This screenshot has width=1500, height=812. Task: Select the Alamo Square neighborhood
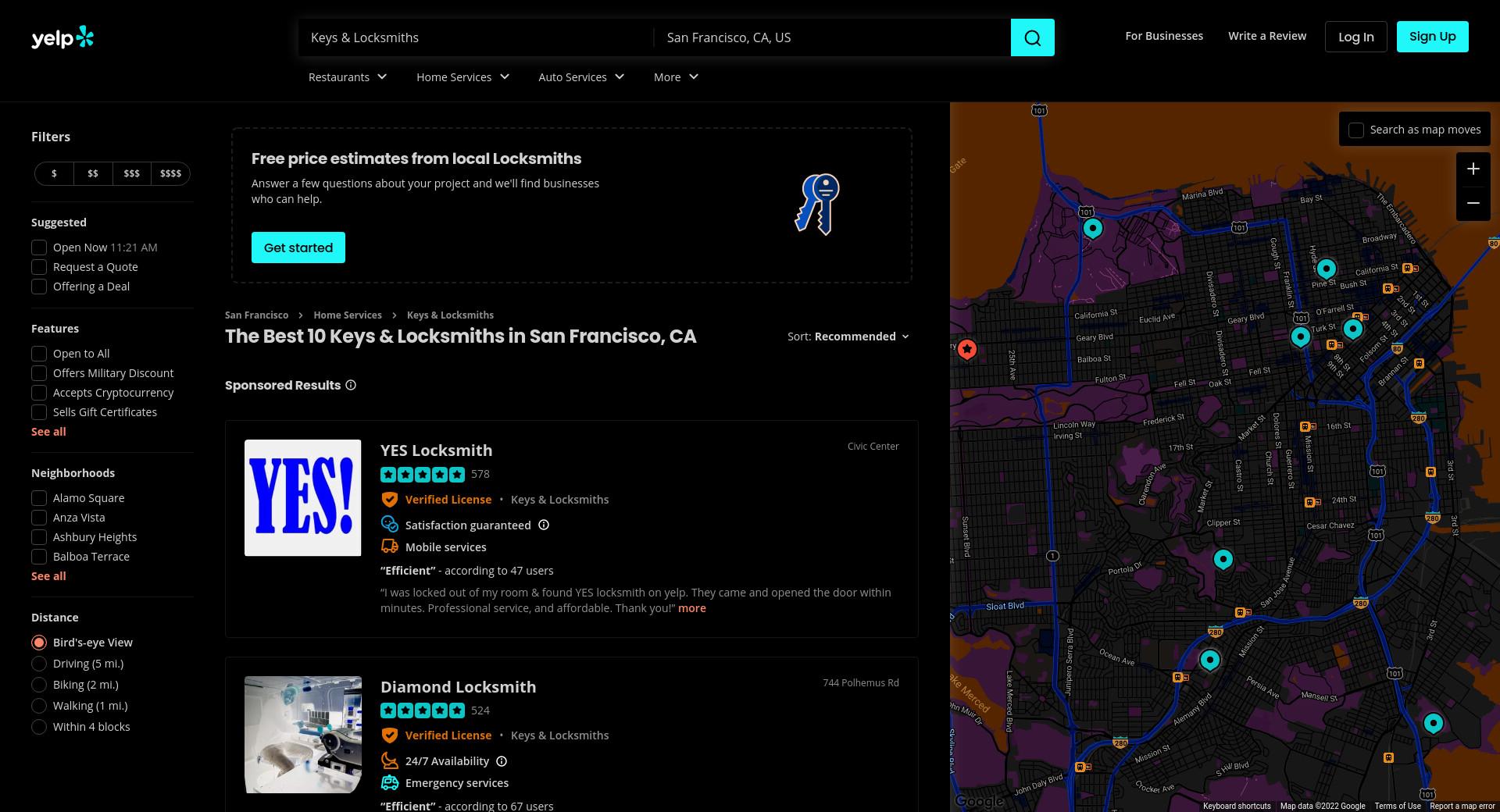[39, 498]
